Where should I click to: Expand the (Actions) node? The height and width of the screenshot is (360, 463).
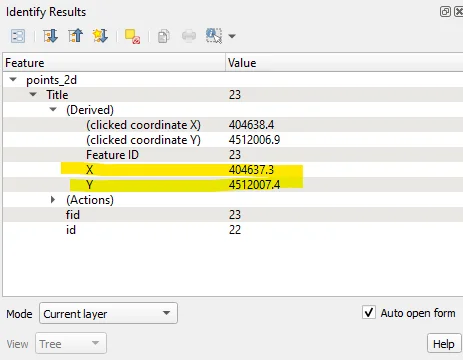point(53,200)
